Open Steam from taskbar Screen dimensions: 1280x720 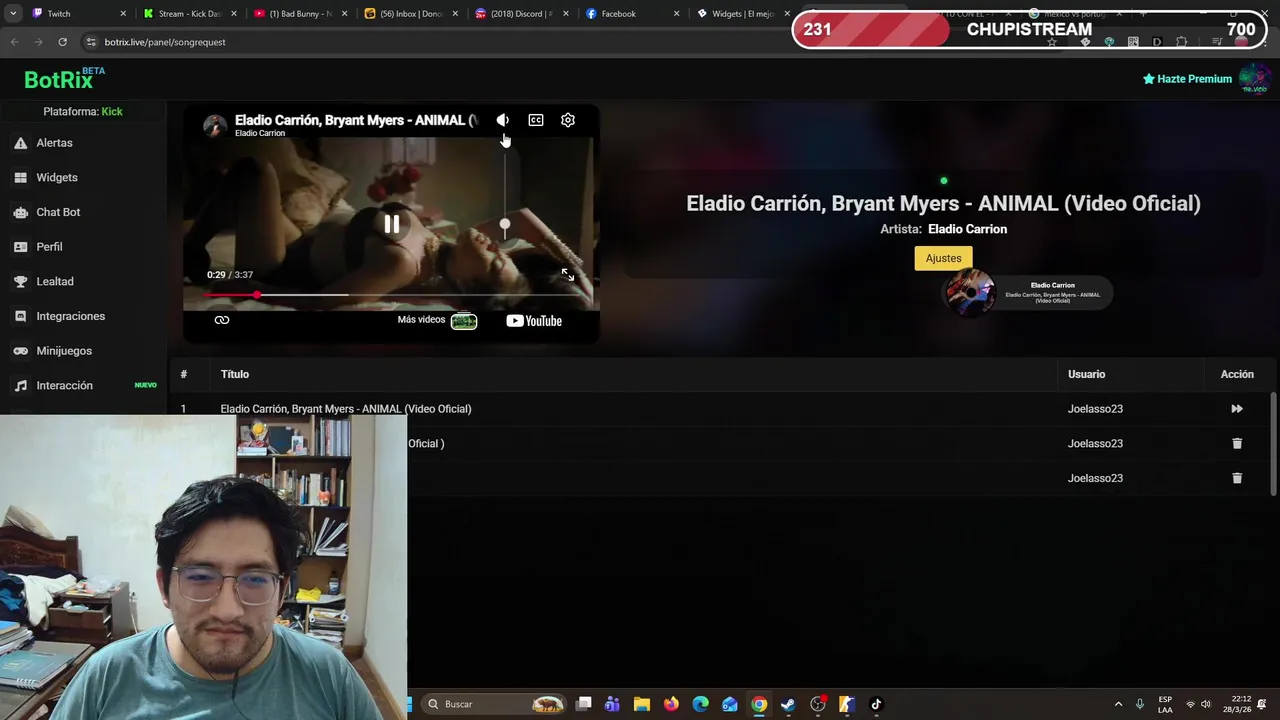click(788, 704)
